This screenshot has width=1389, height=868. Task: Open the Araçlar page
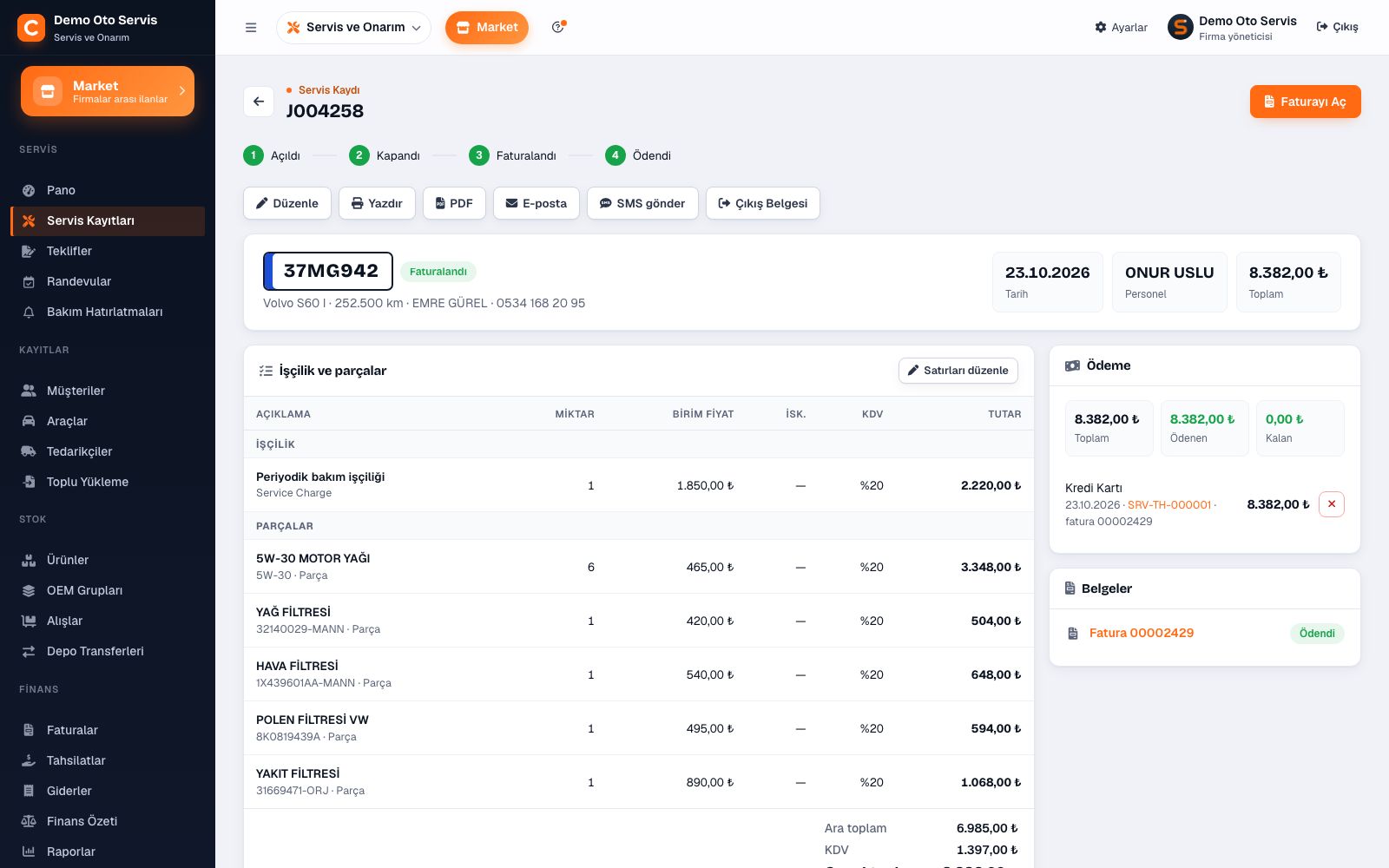[108, 421]
